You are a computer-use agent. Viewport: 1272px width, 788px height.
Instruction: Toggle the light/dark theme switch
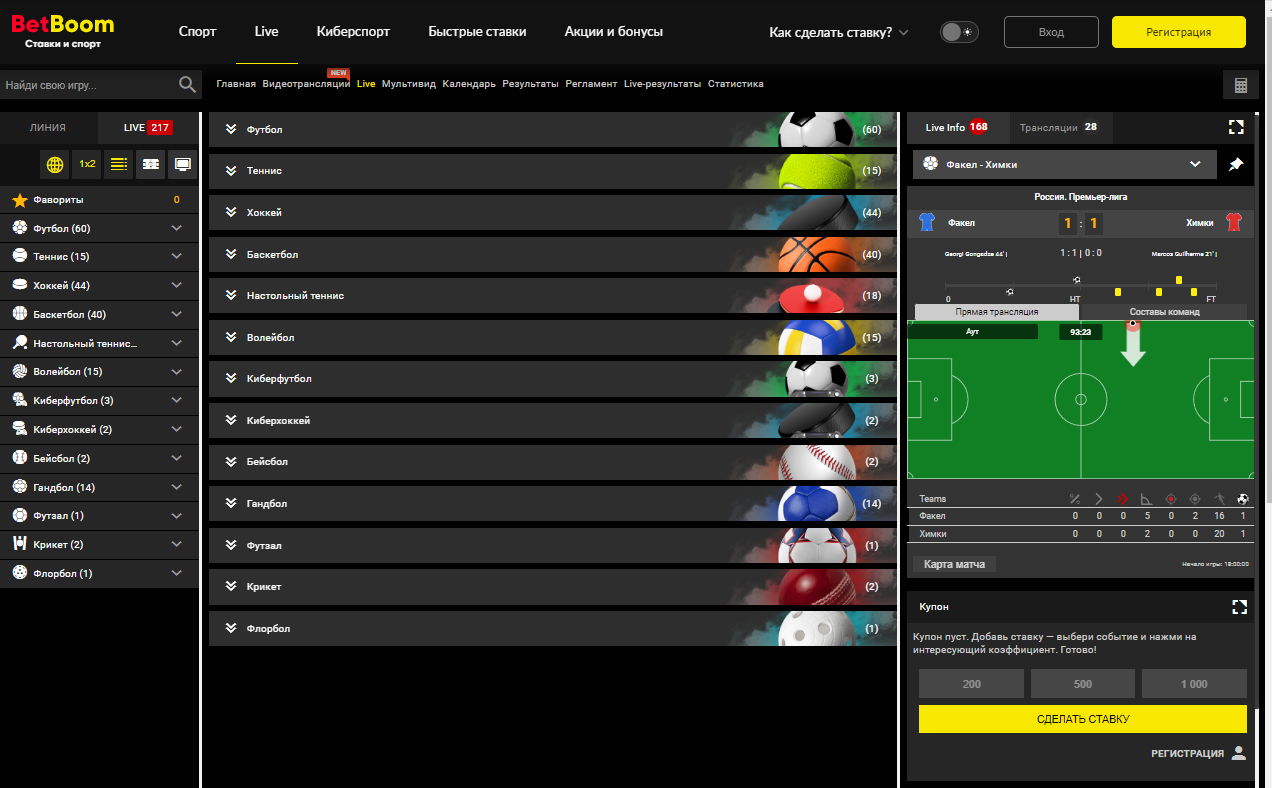click(959, 32)
